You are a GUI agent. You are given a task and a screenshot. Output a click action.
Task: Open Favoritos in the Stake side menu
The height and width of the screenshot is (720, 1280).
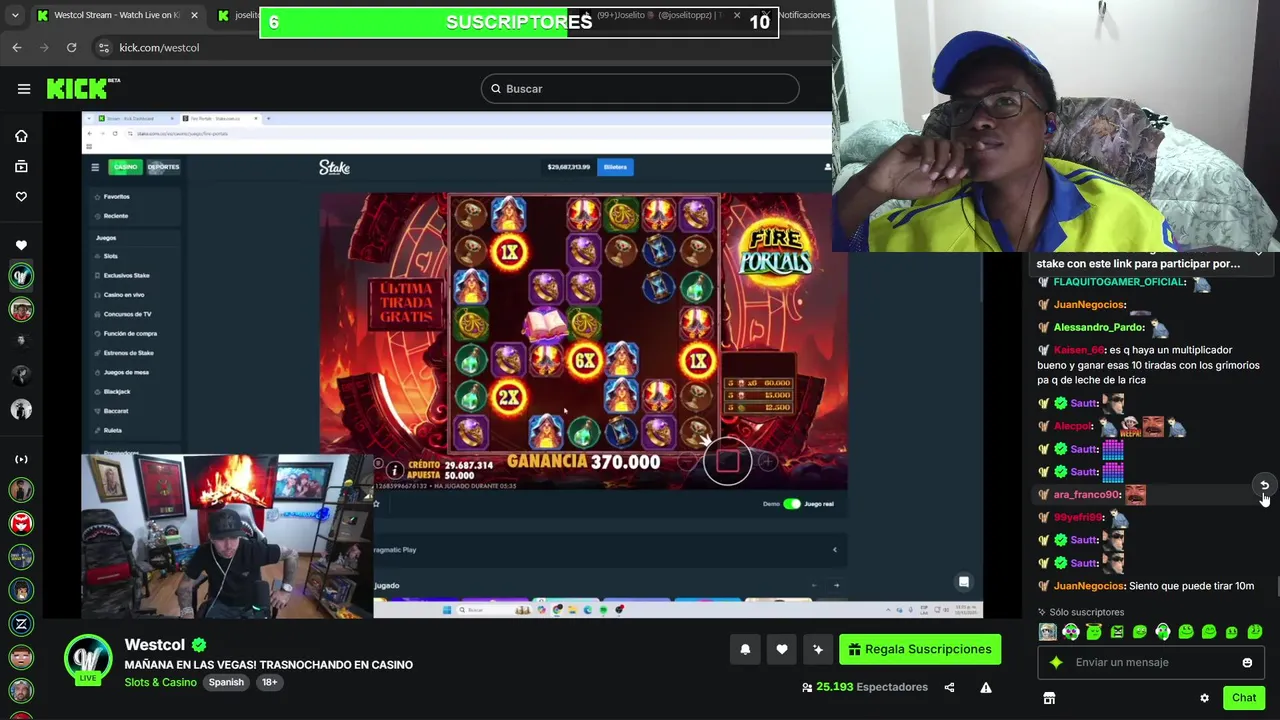click(116, 197)
